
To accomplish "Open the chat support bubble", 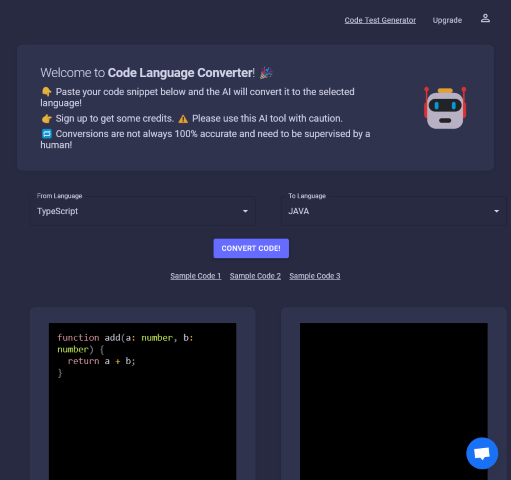I will 482,453.
